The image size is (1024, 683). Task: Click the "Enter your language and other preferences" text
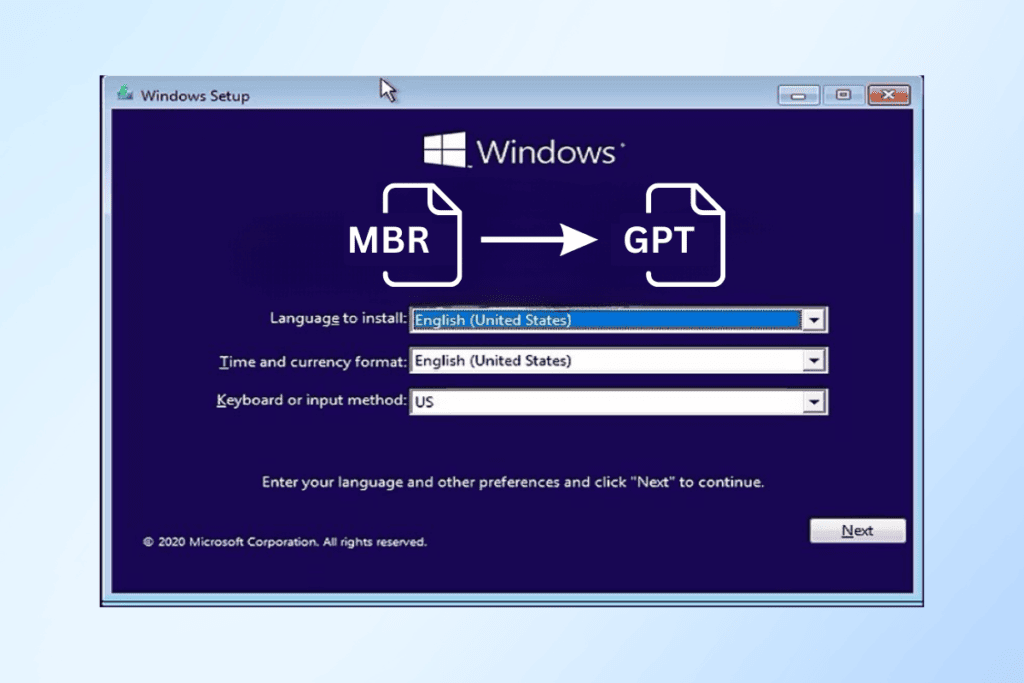pos(513,483)
